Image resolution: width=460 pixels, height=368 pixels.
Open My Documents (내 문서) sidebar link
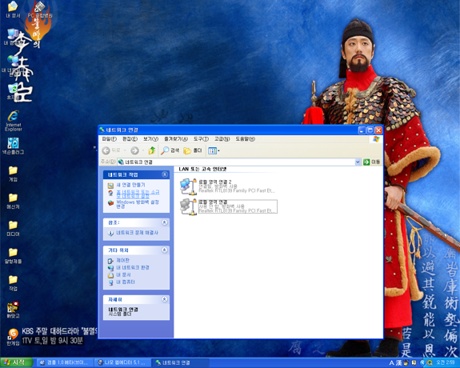pos(123,275)
